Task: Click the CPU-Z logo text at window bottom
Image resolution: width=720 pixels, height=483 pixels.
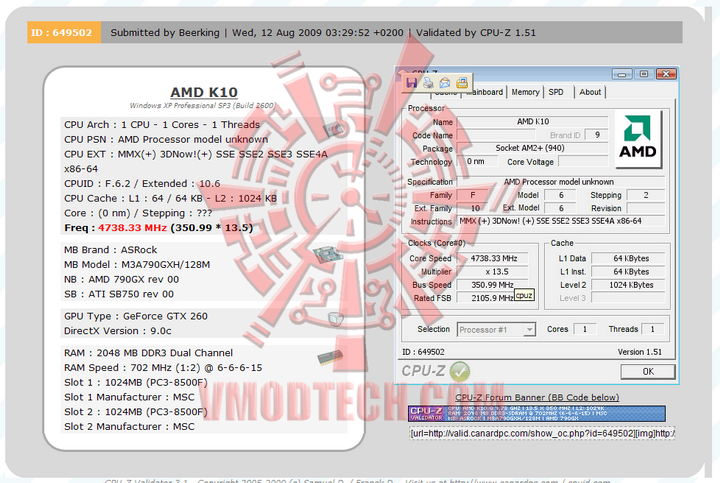Action: tap(423, 371)
